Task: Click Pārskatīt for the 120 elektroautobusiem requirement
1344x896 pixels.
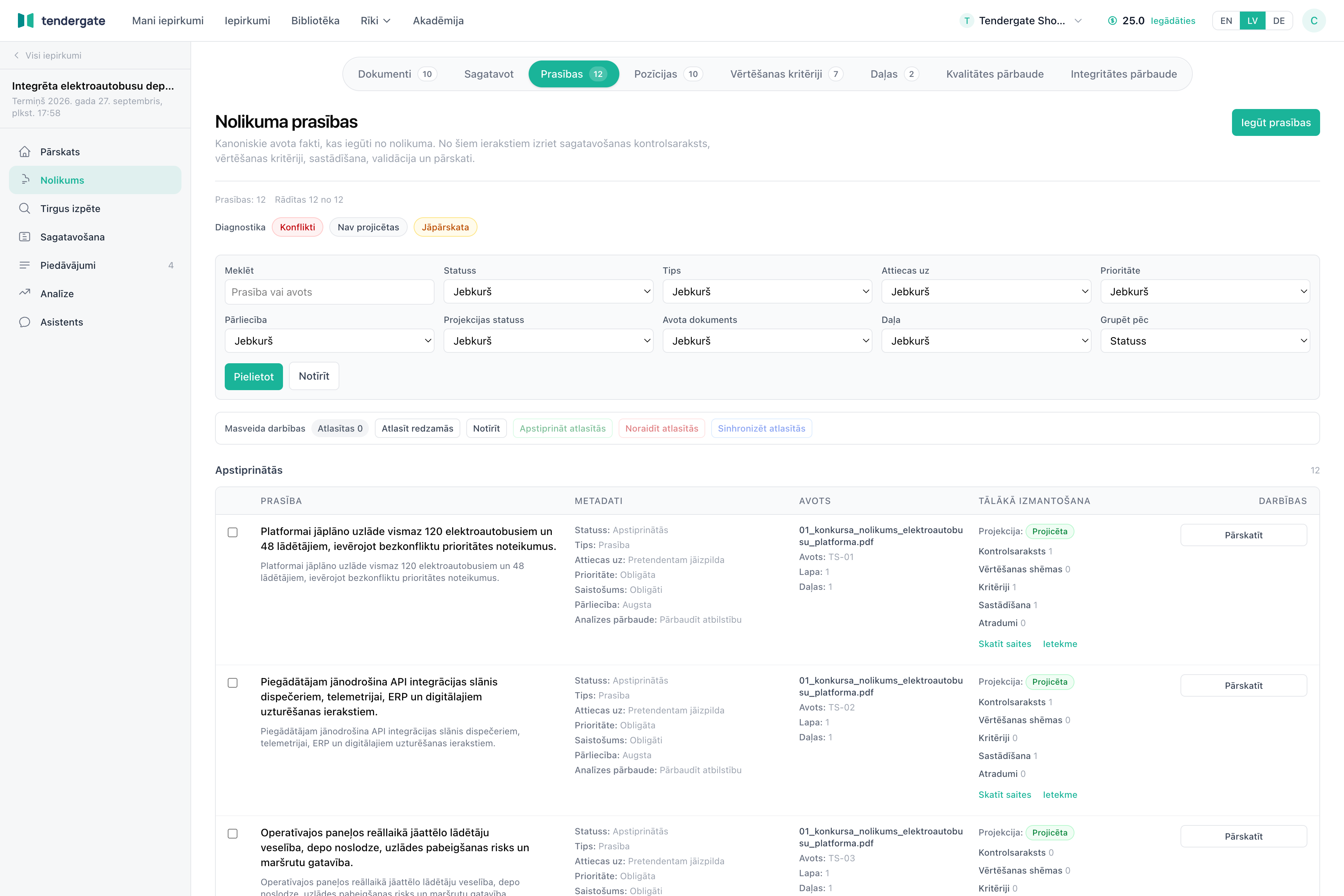Action: 1244,535
